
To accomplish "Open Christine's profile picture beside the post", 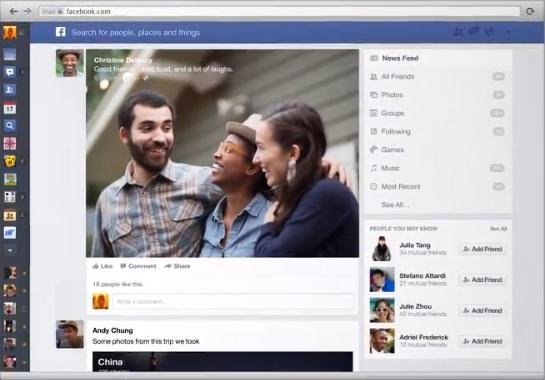I will (x=70, y=63).
